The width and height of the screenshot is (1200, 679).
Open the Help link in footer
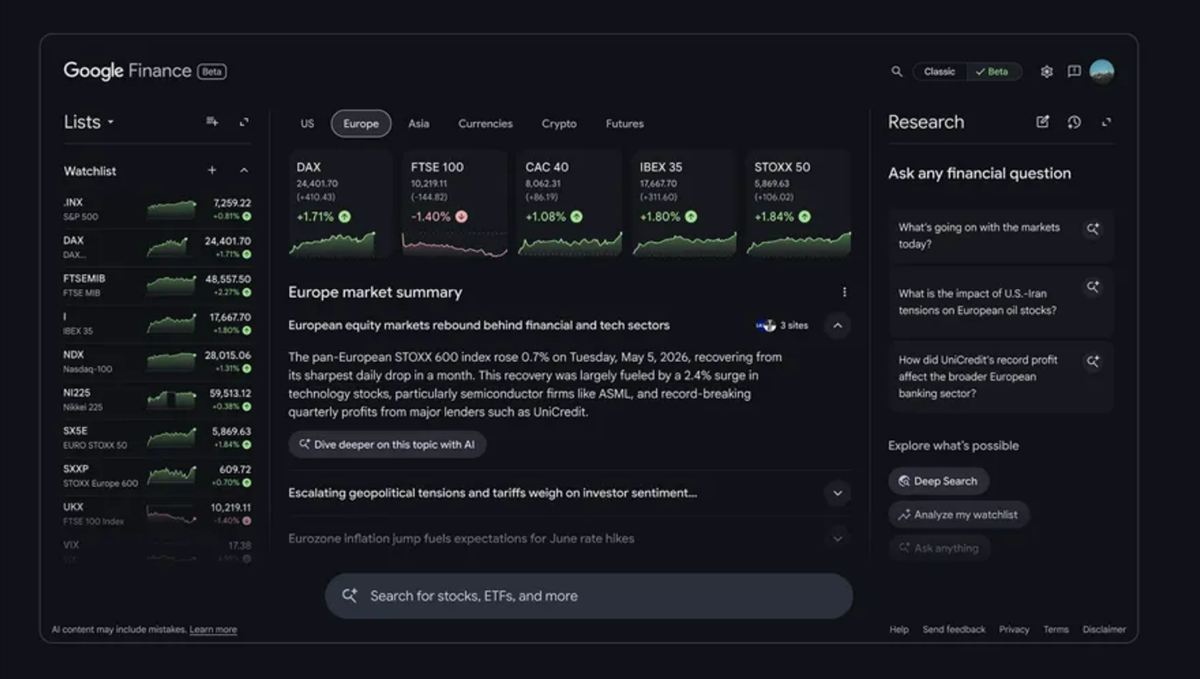pyautogui.click(x=899, y=630)
